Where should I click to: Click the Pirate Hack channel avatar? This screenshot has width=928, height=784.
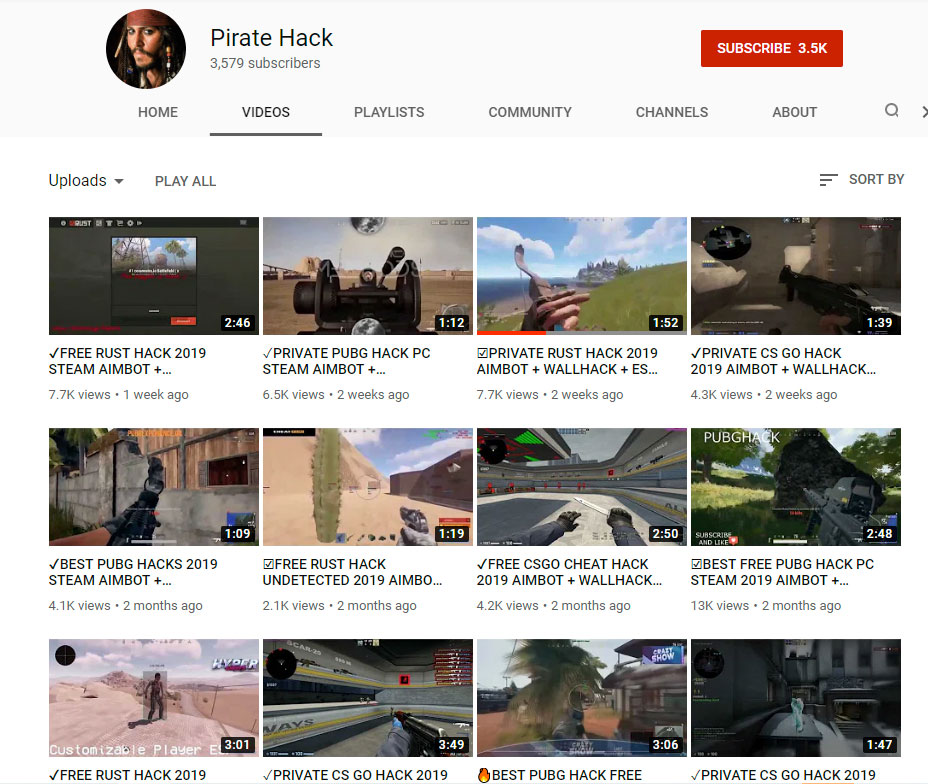[146, 49]
